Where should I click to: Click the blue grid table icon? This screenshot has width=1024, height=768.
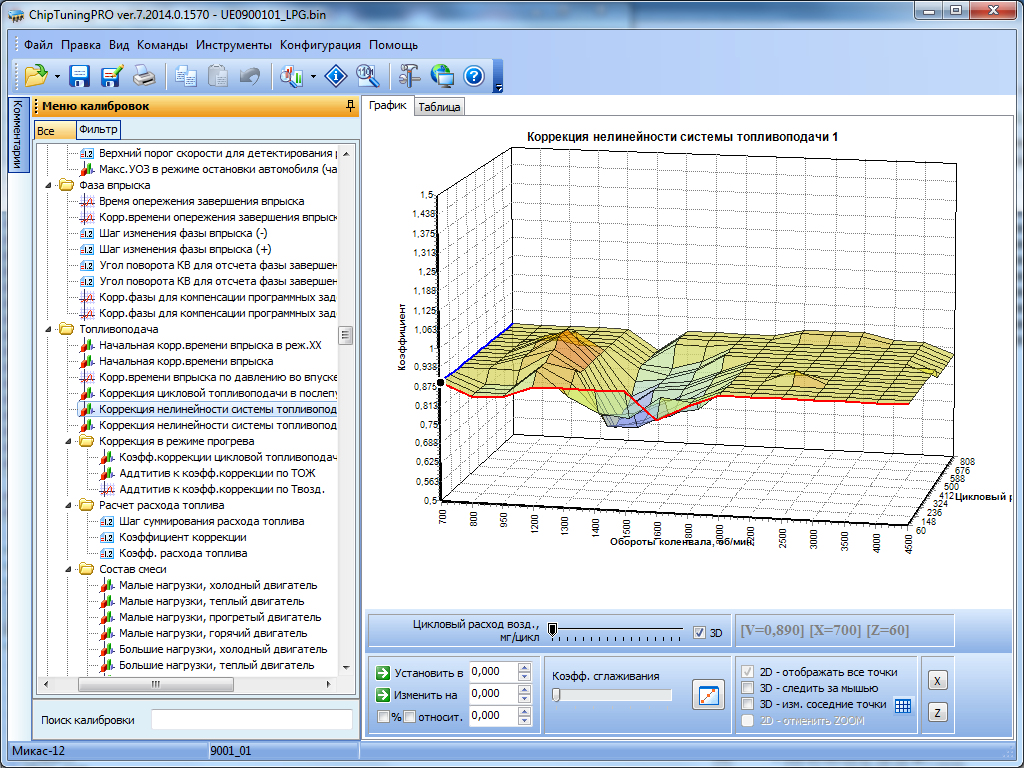tap(903, 705)
